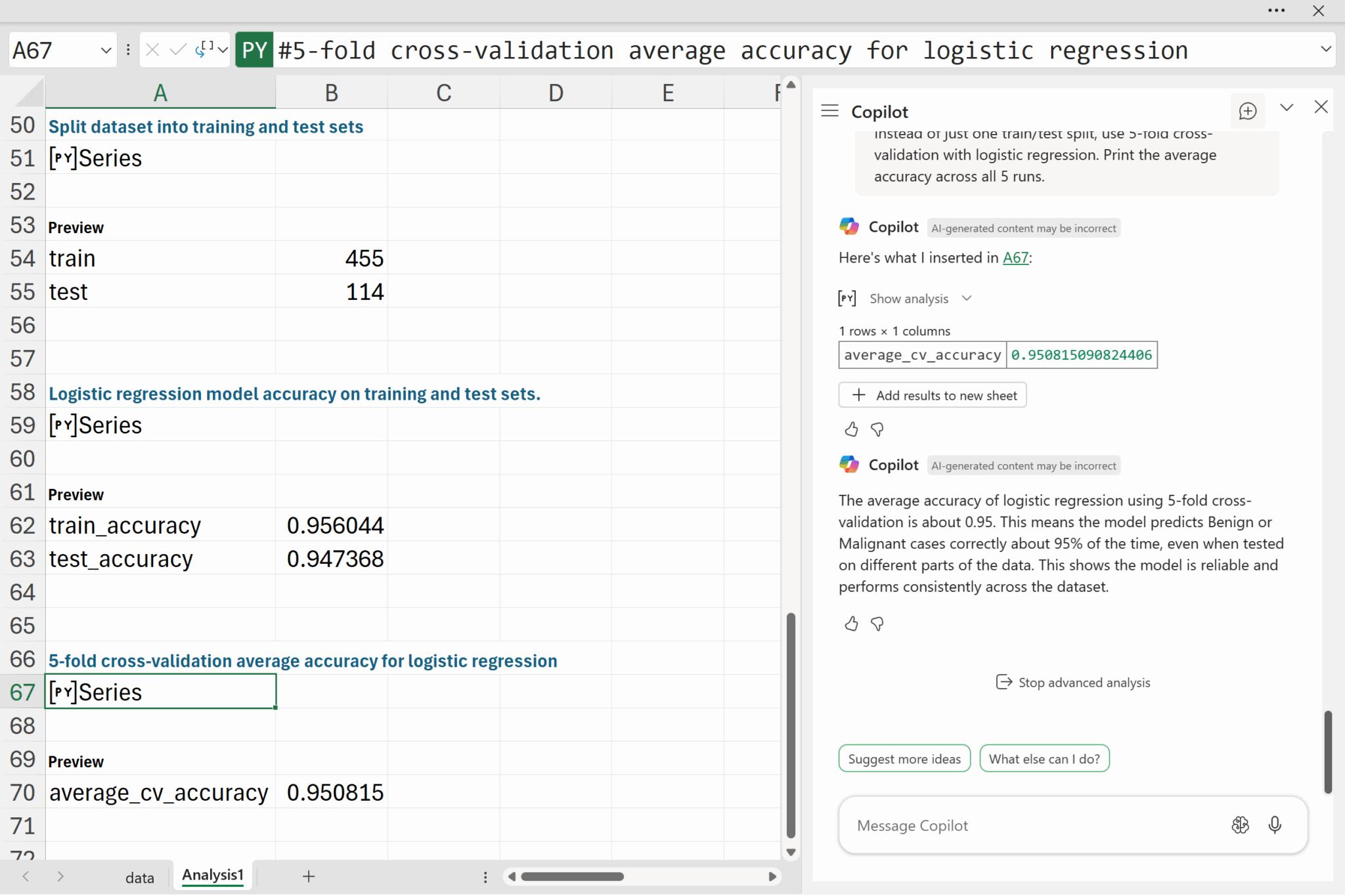This screenshot has width=1345, height=896.
Task: Click the microphone icon in the message box
Action: tap(1274, 824)
